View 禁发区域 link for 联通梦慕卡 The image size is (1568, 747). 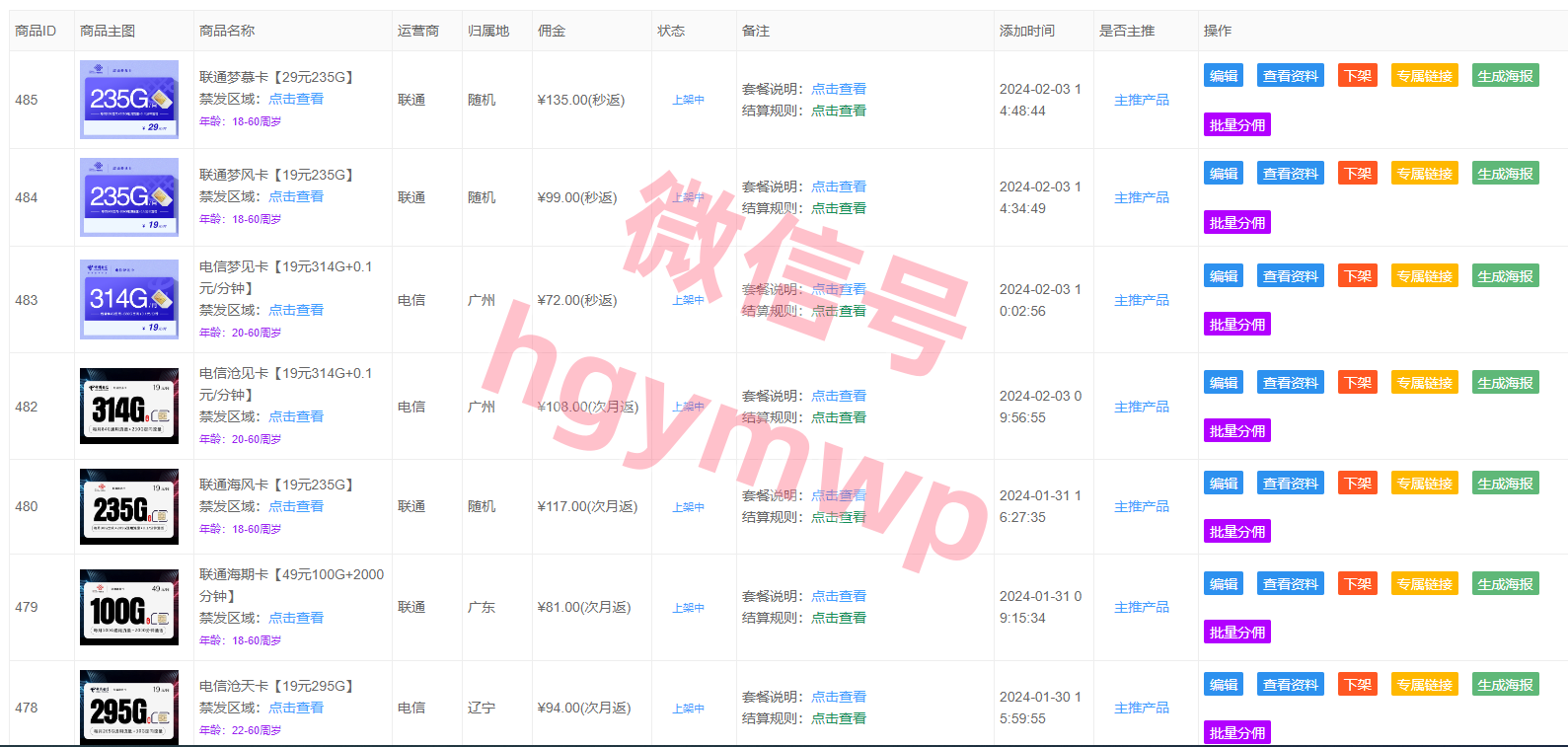[x=296, y=99]
